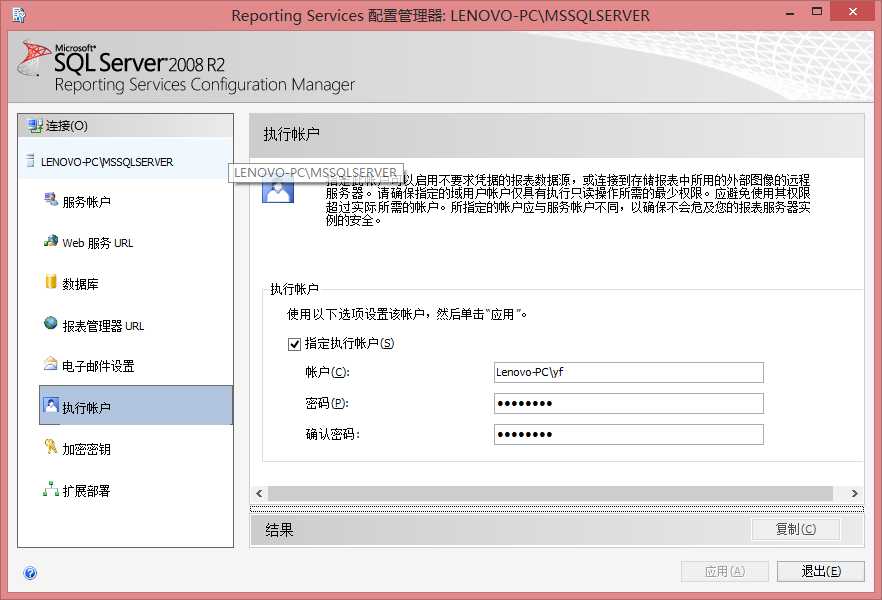Click the 执行帐户 group box title
This screenshot has height=600, width=882.
click(x=294, y=289)
